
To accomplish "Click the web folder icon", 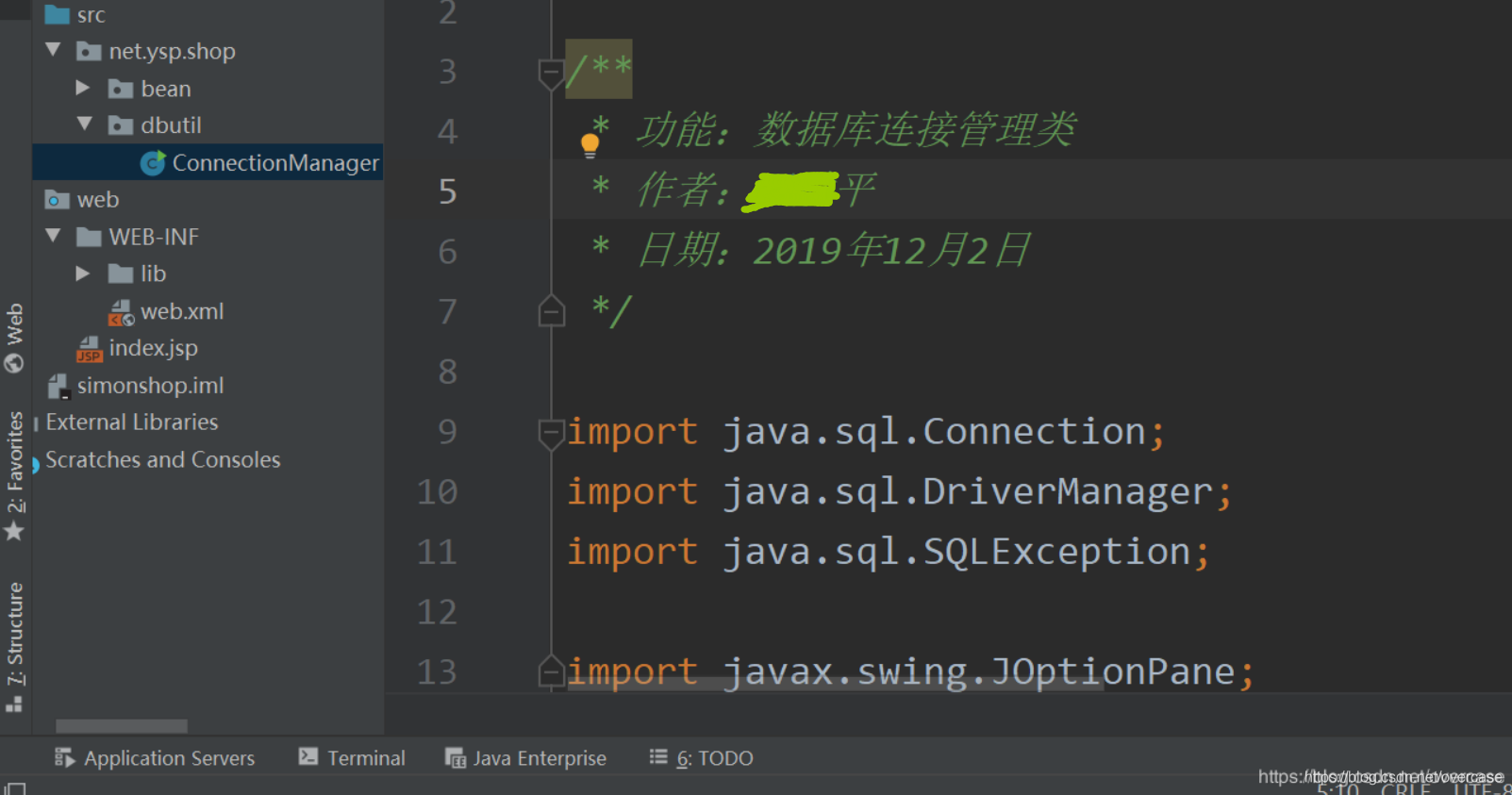I will tap(57, 200).
